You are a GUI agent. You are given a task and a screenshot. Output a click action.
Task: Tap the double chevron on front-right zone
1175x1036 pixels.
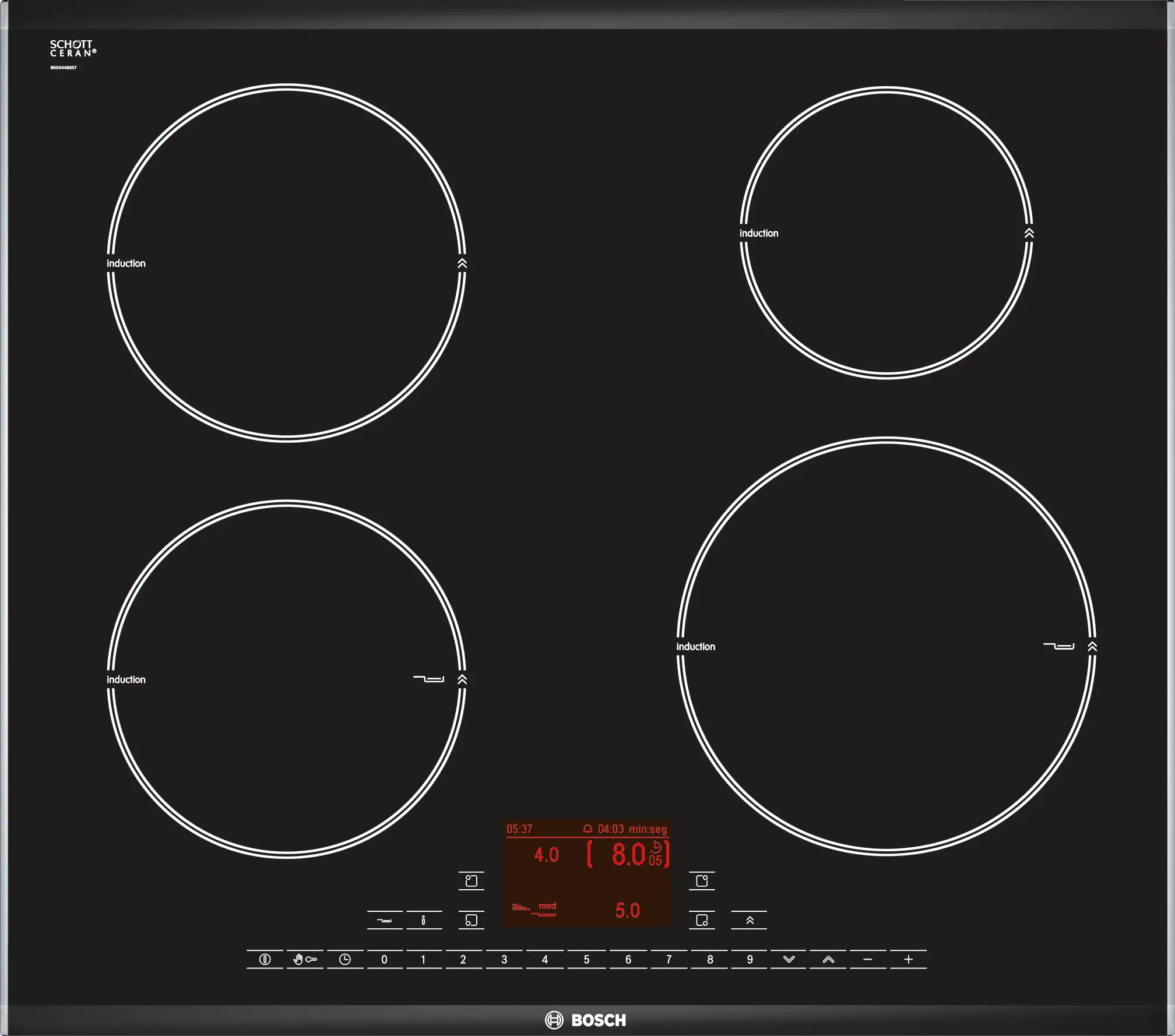[1092, 646]
